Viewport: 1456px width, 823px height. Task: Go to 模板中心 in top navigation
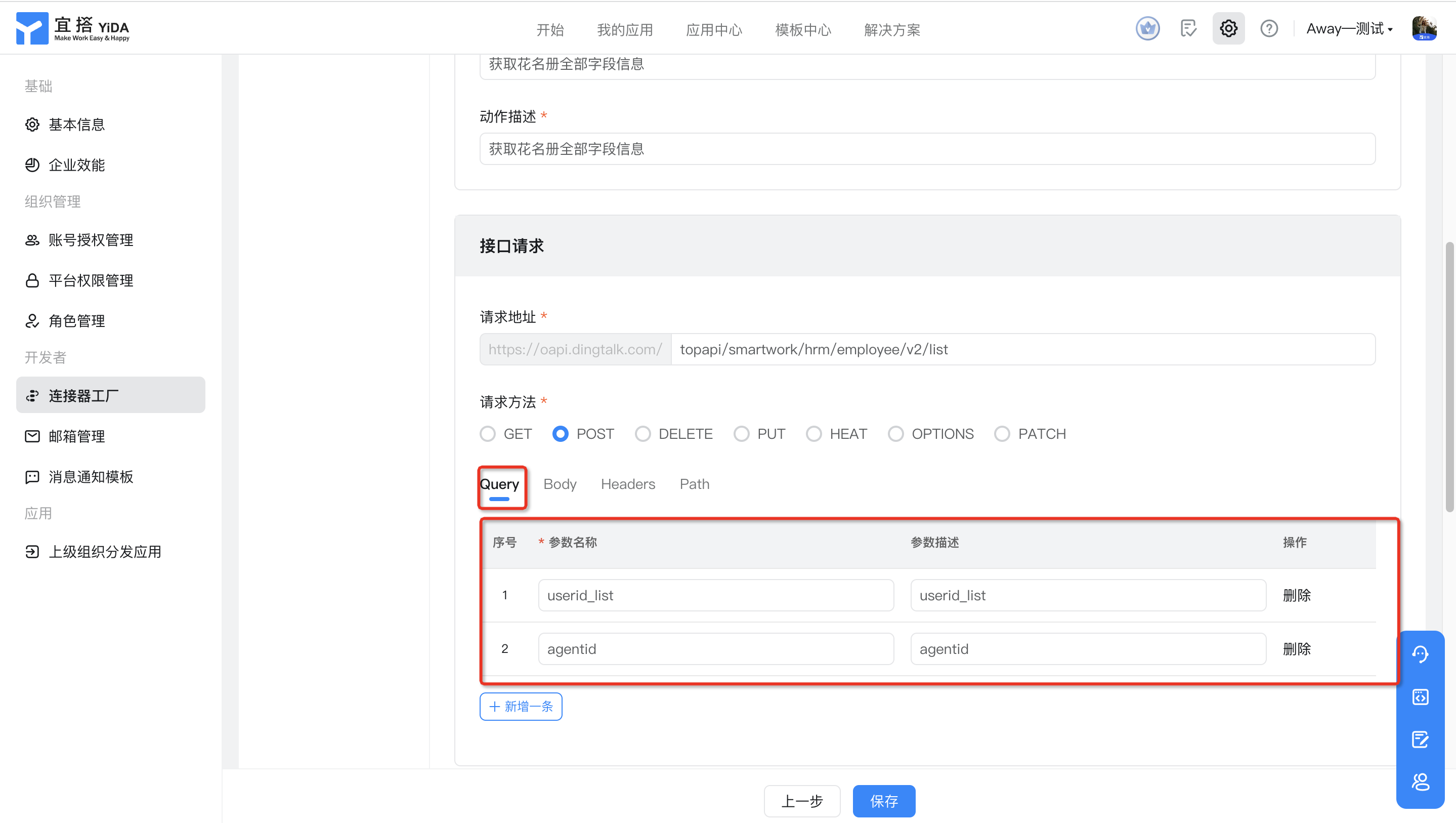pyautogui.click(x=803, y=29)
